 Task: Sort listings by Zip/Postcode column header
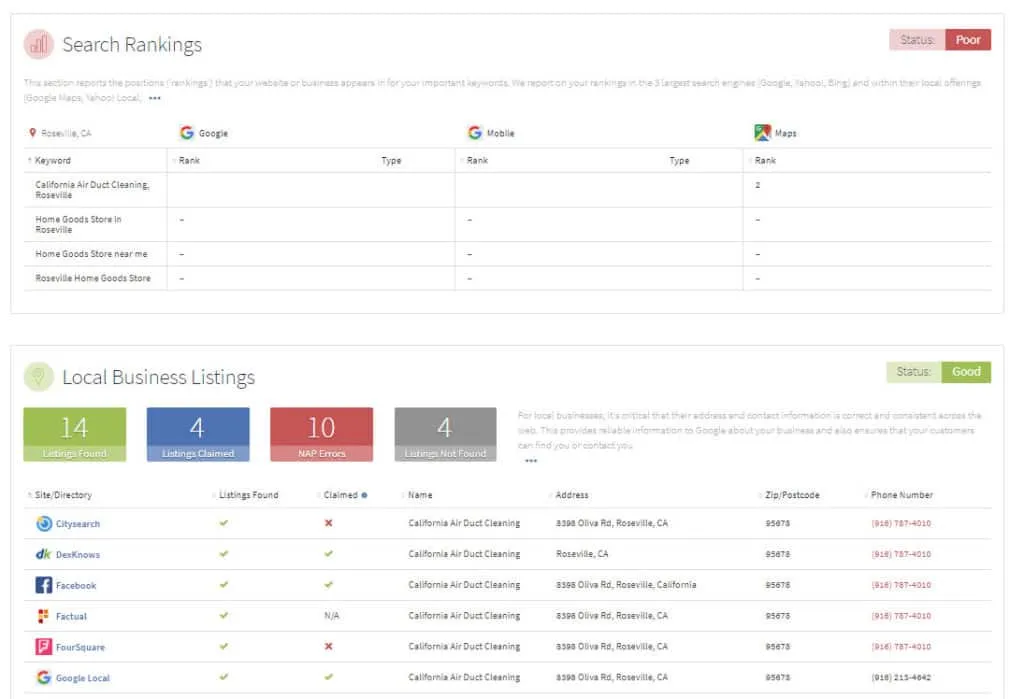point(794,495)
